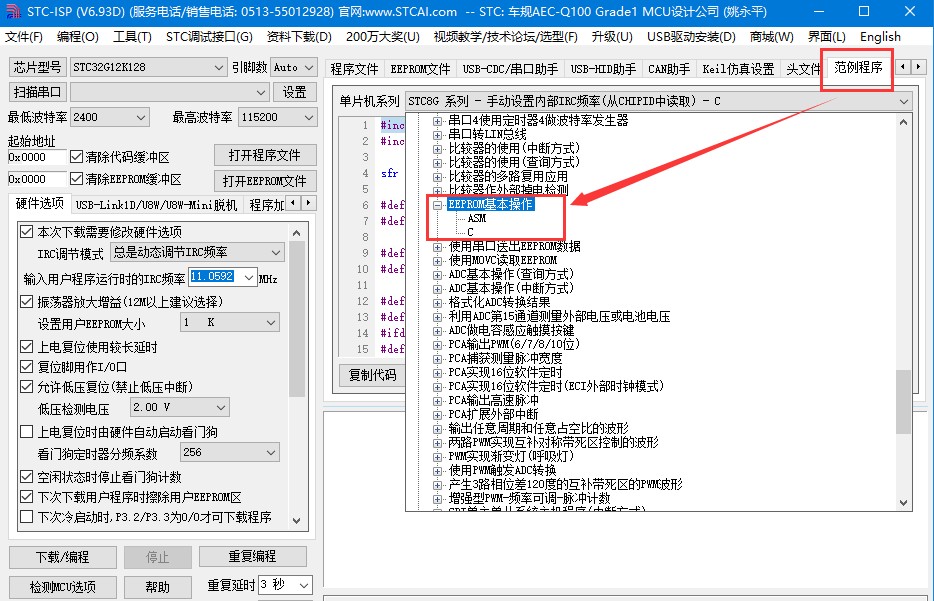The image size is (934, 601).
Task: Switch to the Keil仿真设置 tab
Action: pos(738,69)
